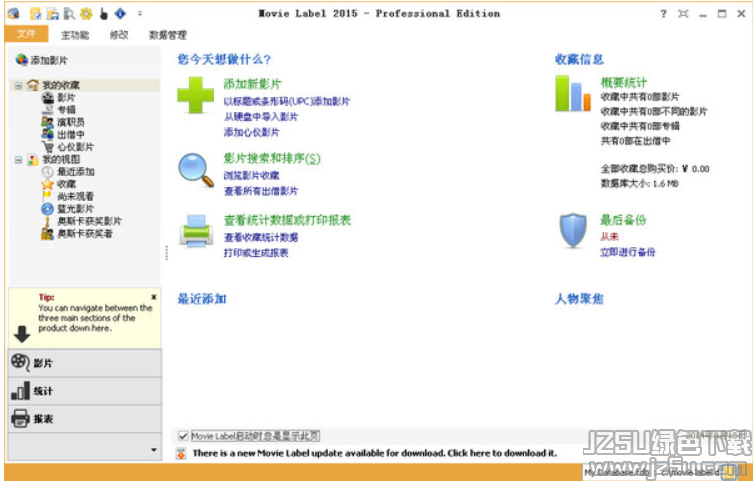Viewport: 753px width, 481px height.
Task: Open 打印或生成报表 link
Action: point(256,253)
